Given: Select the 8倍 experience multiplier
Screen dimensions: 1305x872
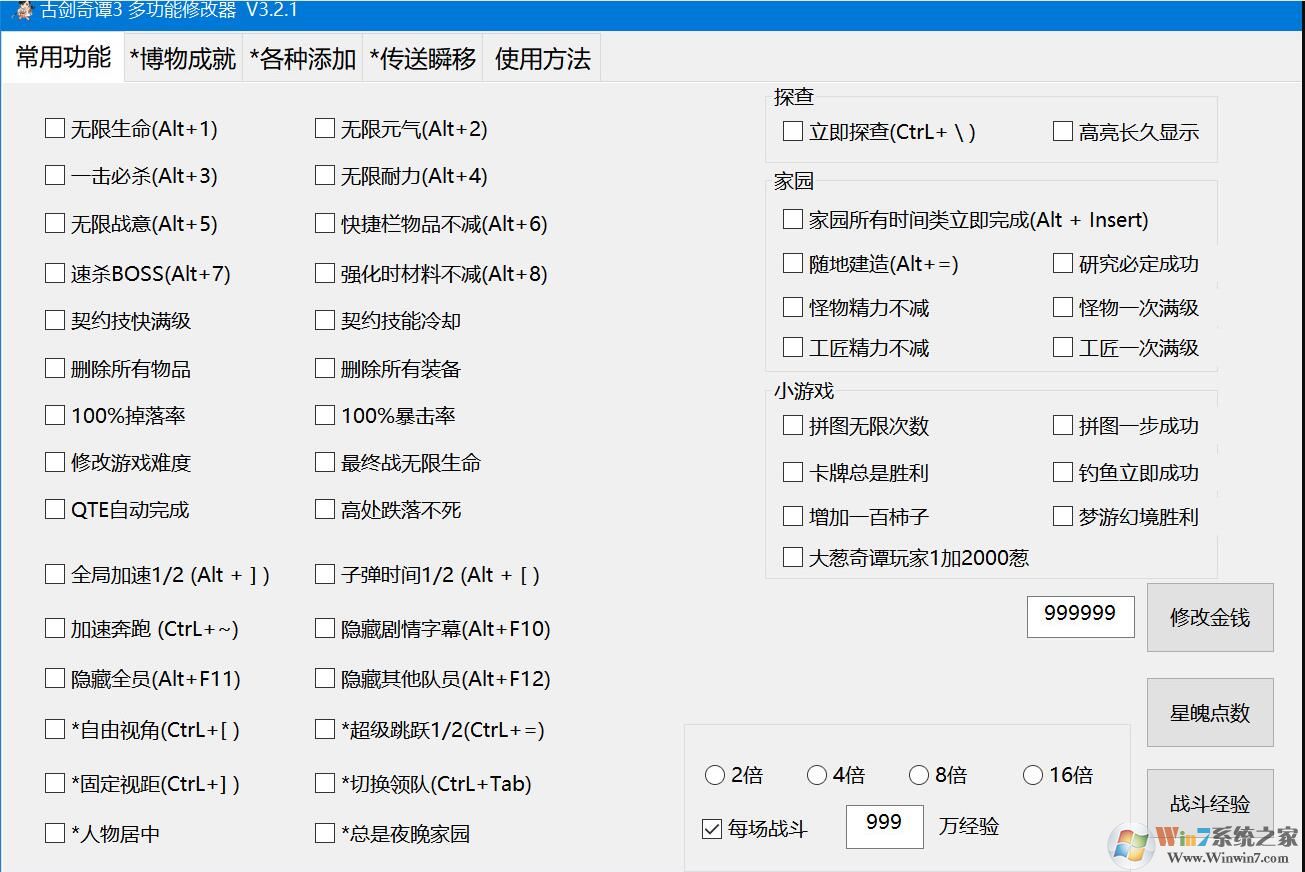Looking at the screenshot, I should tap(919, 774).
